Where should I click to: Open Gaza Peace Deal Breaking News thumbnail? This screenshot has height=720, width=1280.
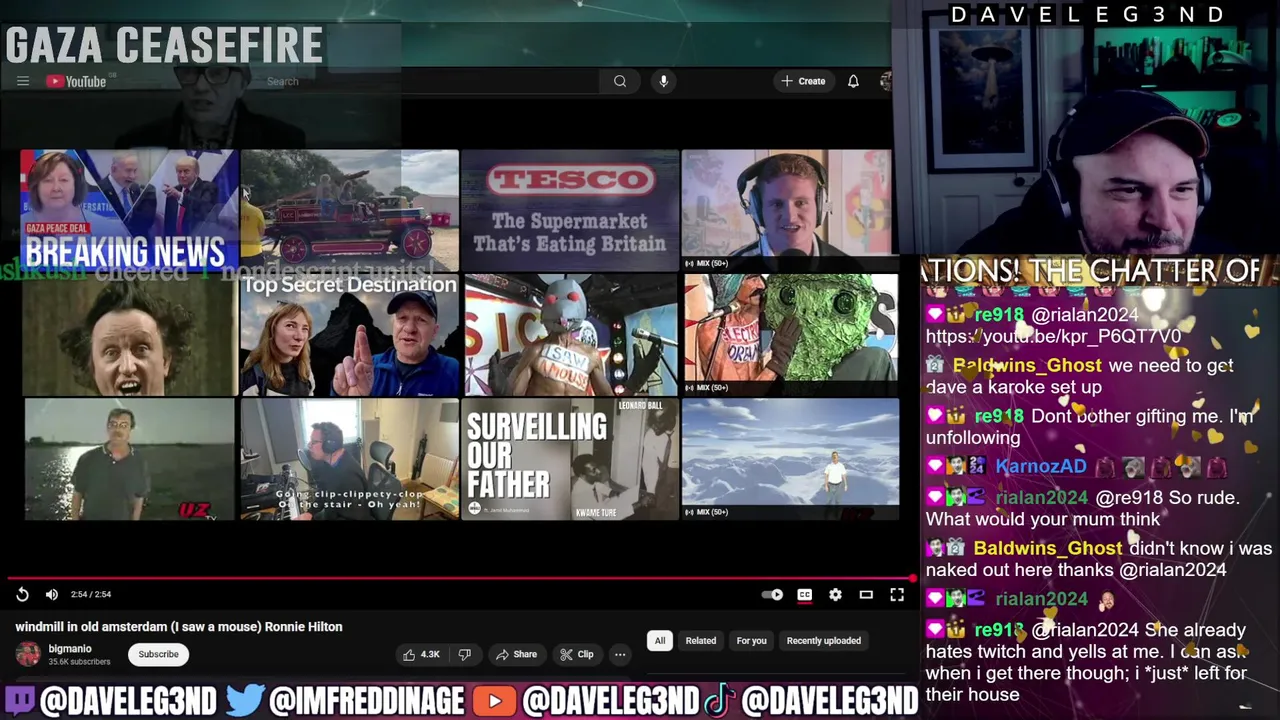tap(129, 210)
